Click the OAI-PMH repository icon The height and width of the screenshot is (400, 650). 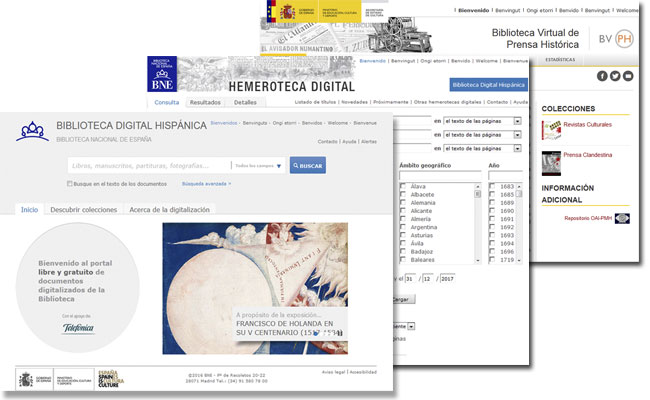pyautogui.click(x=622, y=218)
